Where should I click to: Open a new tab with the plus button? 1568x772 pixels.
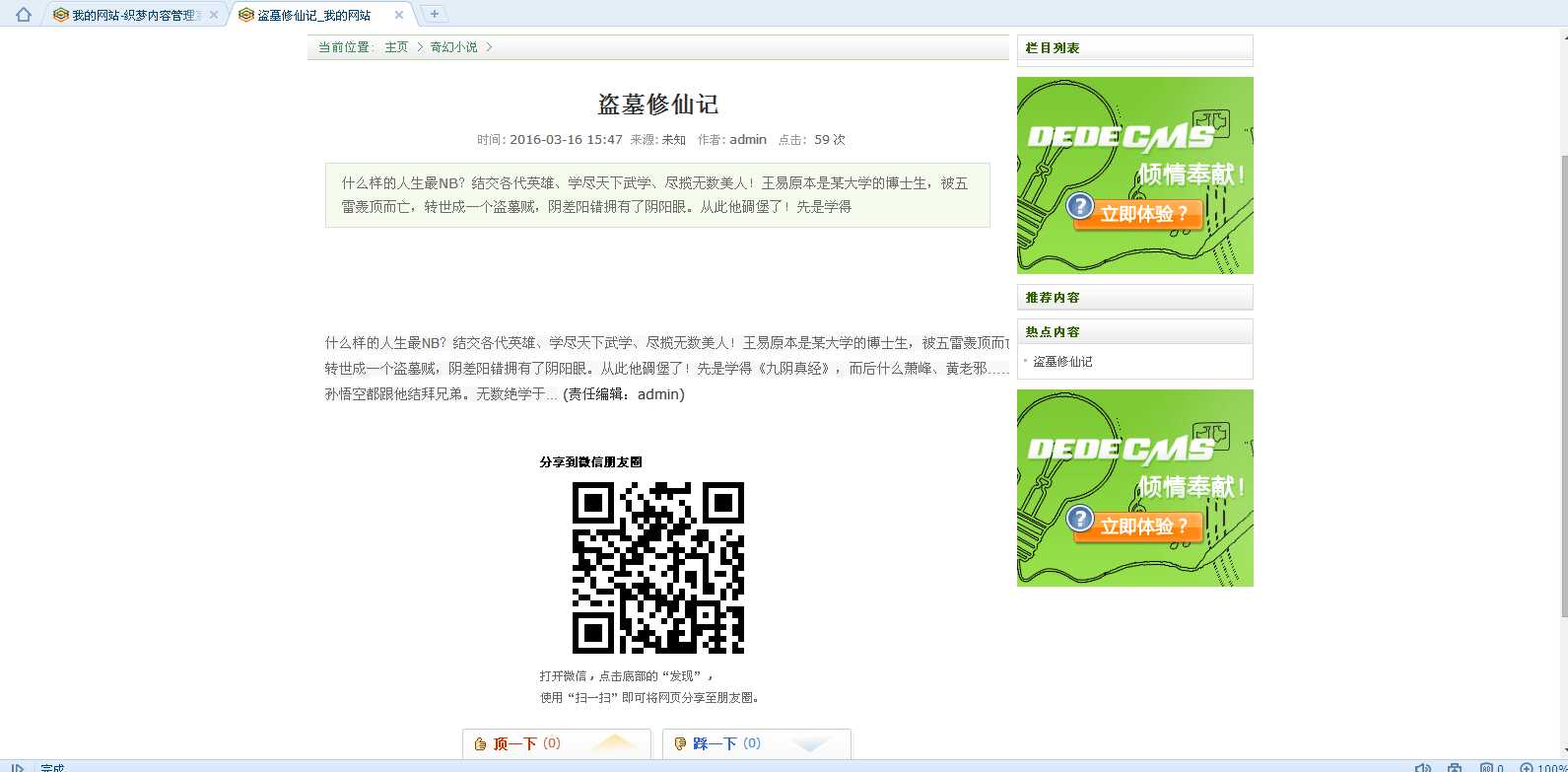(x=434, y=14)
